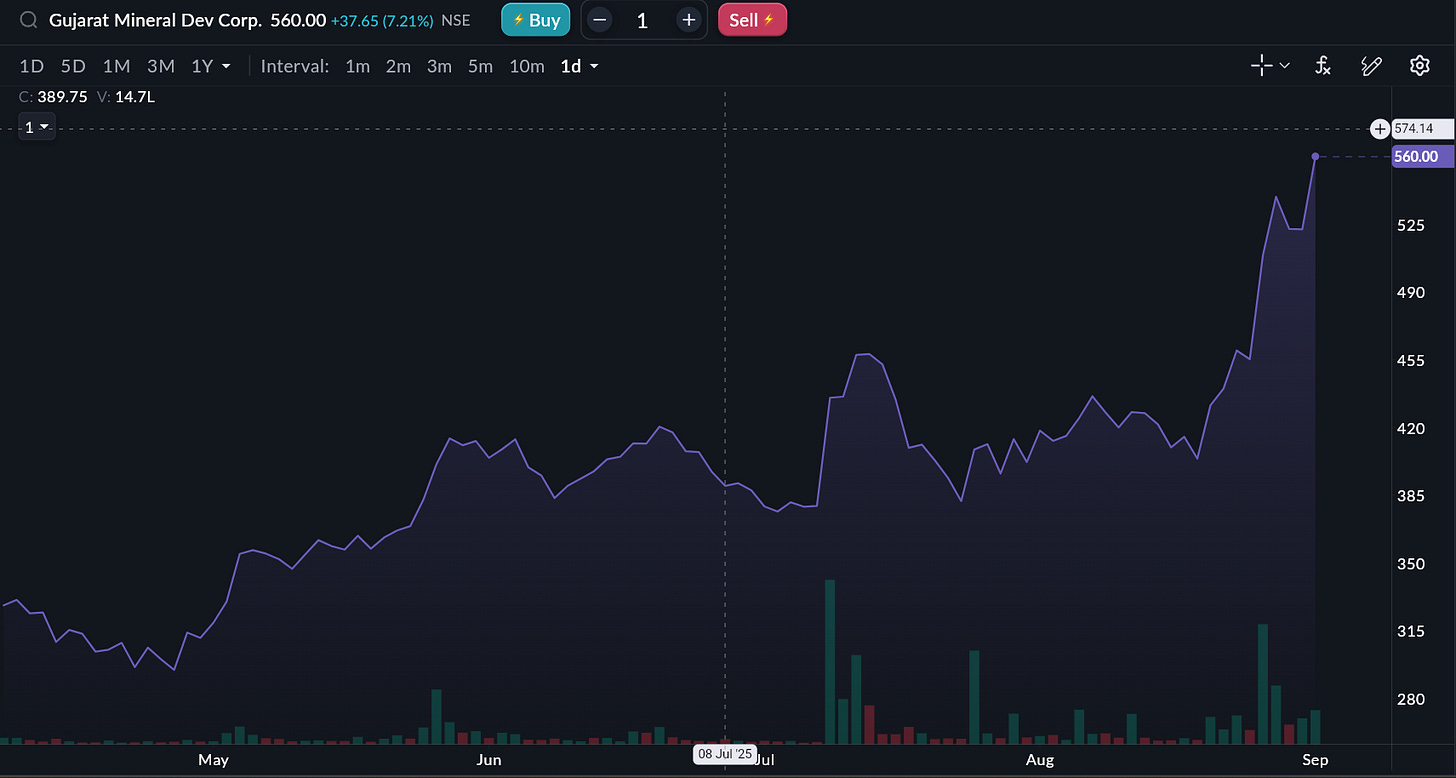This screenshot has width=1456, height=778.
Task: Open the 1d interval dropdown
Action: 579,66
